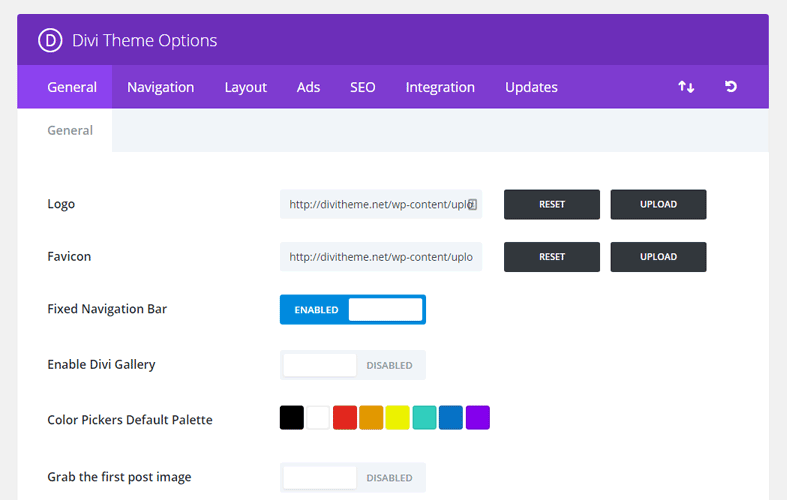The width and height of the screenshot is (787, 500).
Task: Pick the red palette swatch
Action: click(345, 418)
